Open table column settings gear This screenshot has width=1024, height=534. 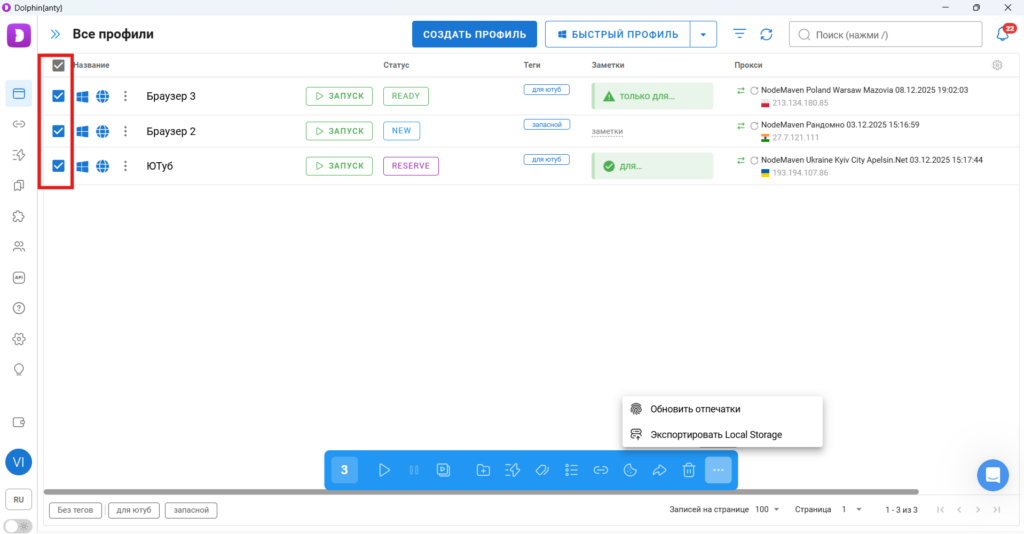[996, 65]
